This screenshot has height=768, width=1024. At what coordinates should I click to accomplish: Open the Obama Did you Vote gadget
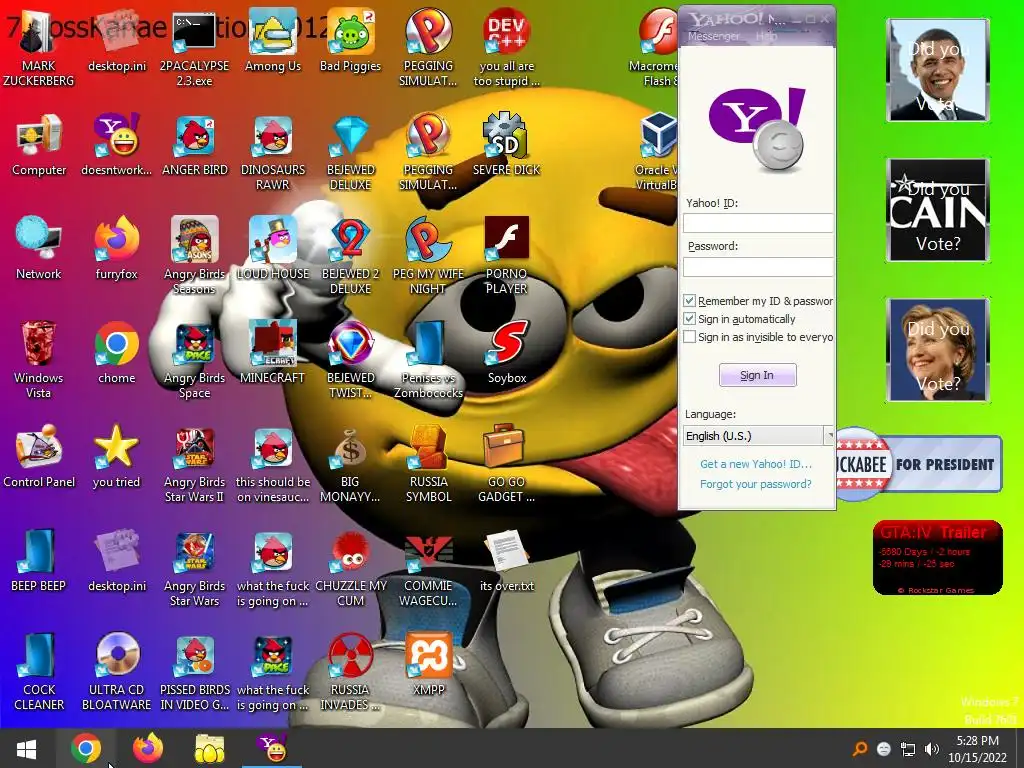tap(938, 70)
